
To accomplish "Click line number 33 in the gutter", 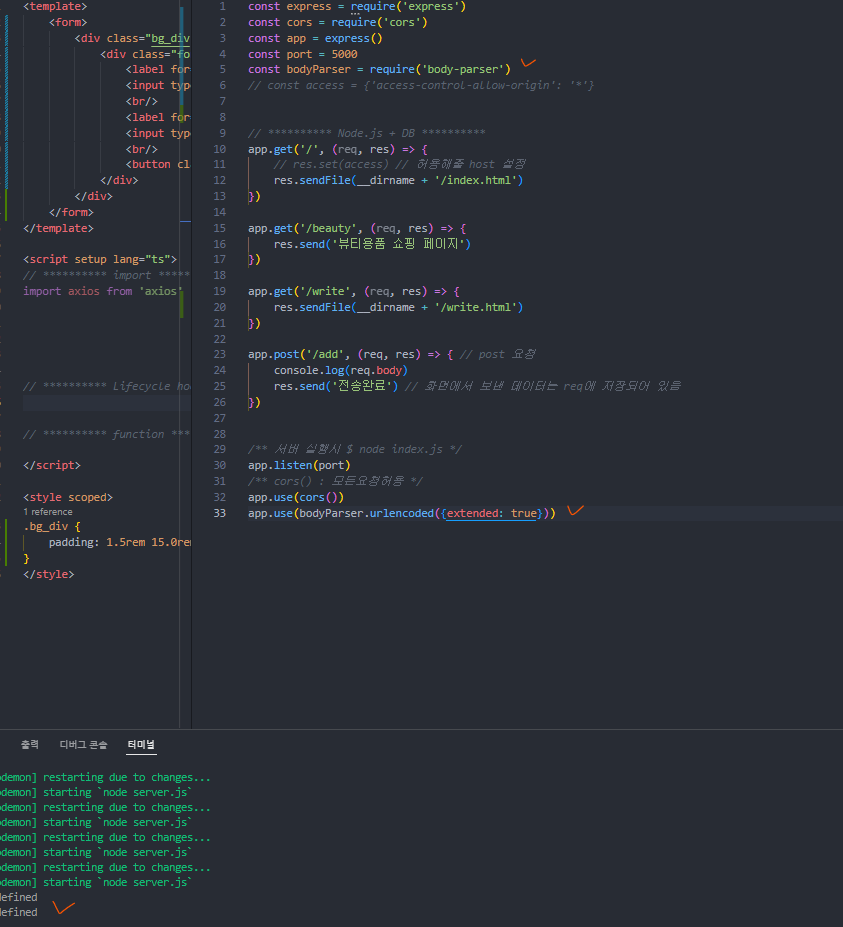I will [220, 514].
